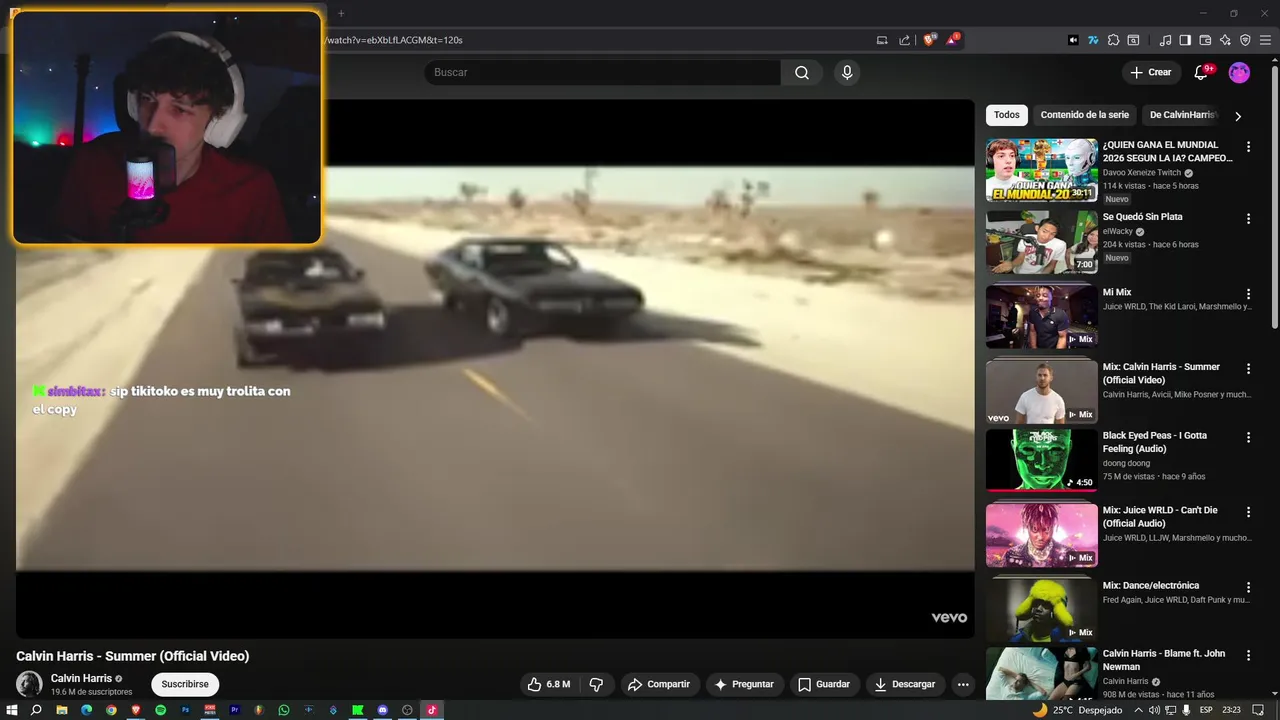Open the browser hamburger main menu

(x=1265, y=40)
